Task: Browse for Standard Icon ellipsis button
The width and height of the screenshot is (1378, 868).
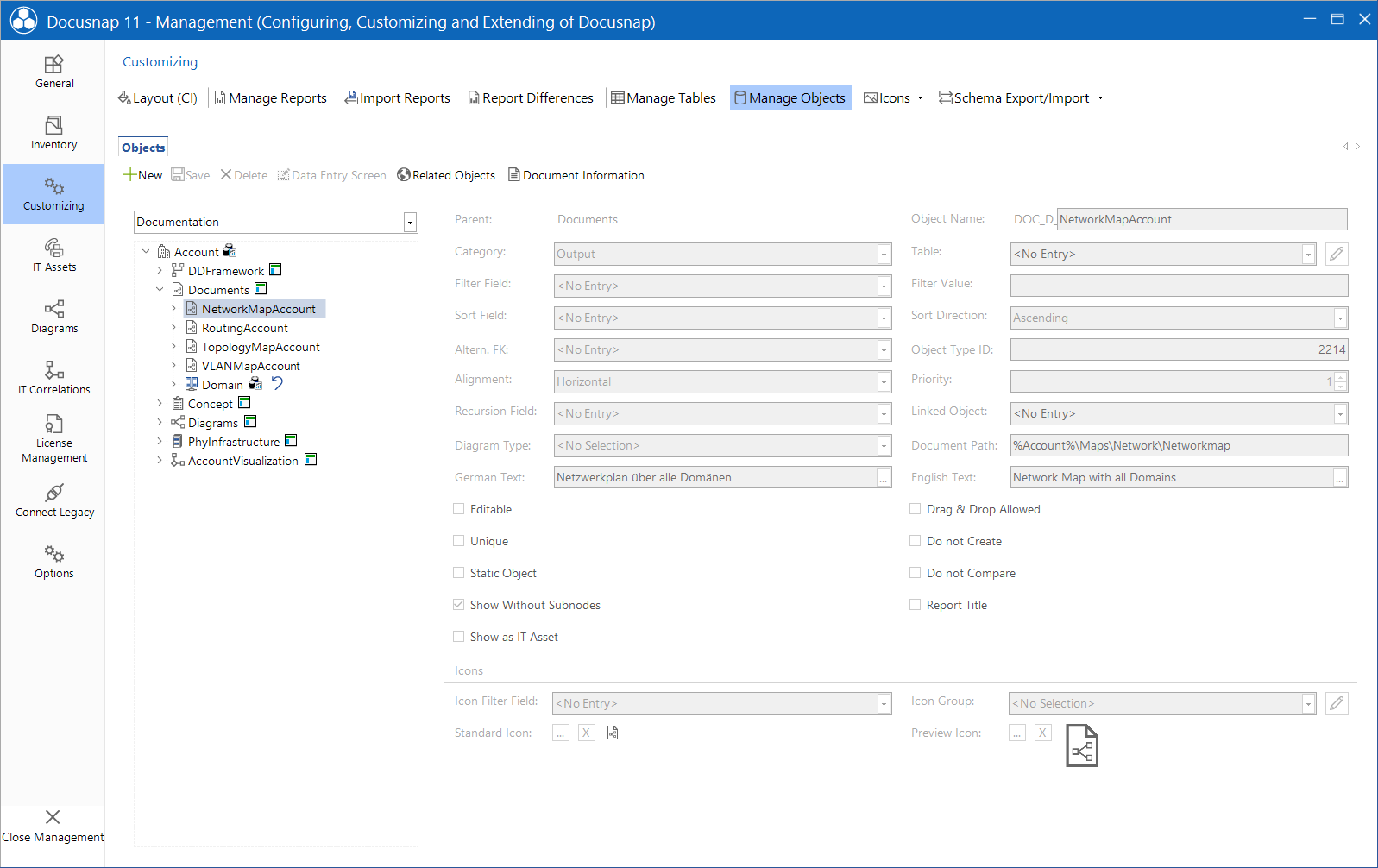Action: [x=561, y=733]
